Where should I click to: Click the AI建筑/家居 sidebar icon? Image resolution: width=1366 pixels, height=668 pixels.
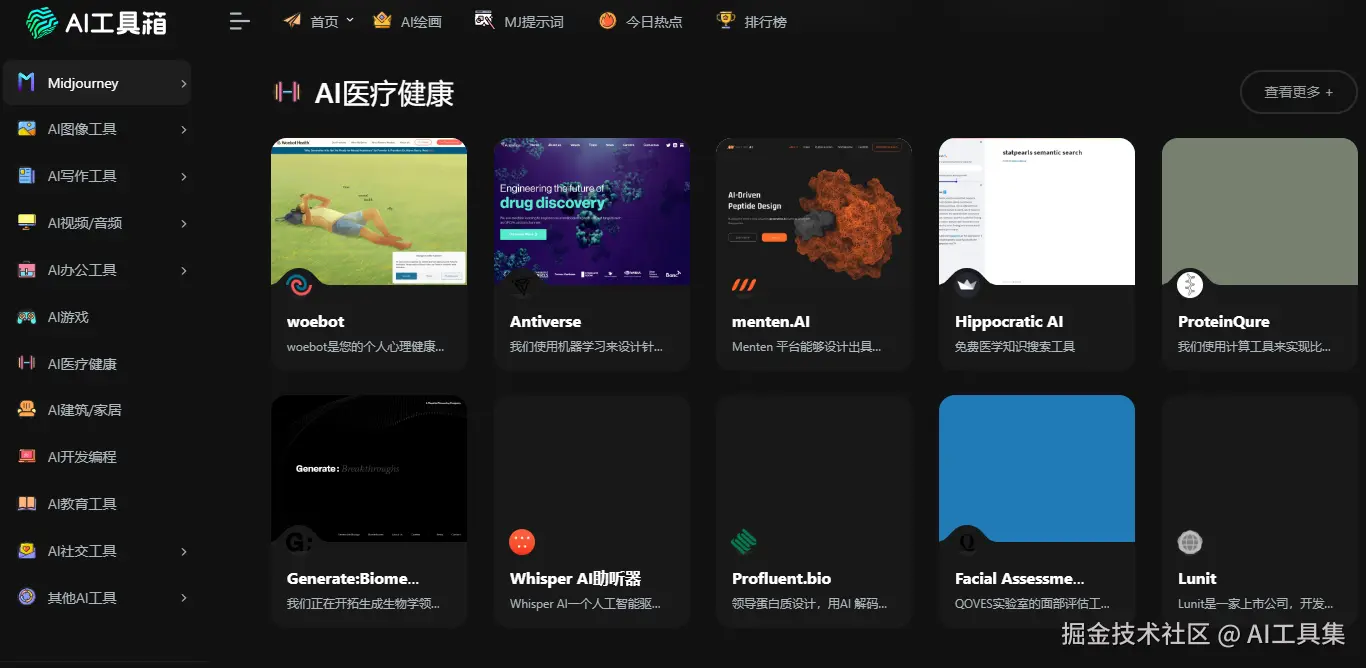[x=27, y=410]
